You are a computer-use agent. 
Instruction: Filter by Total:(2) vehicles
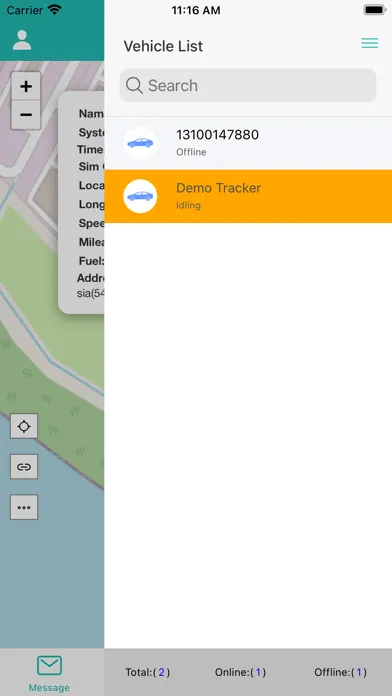[x=148, y=672]
